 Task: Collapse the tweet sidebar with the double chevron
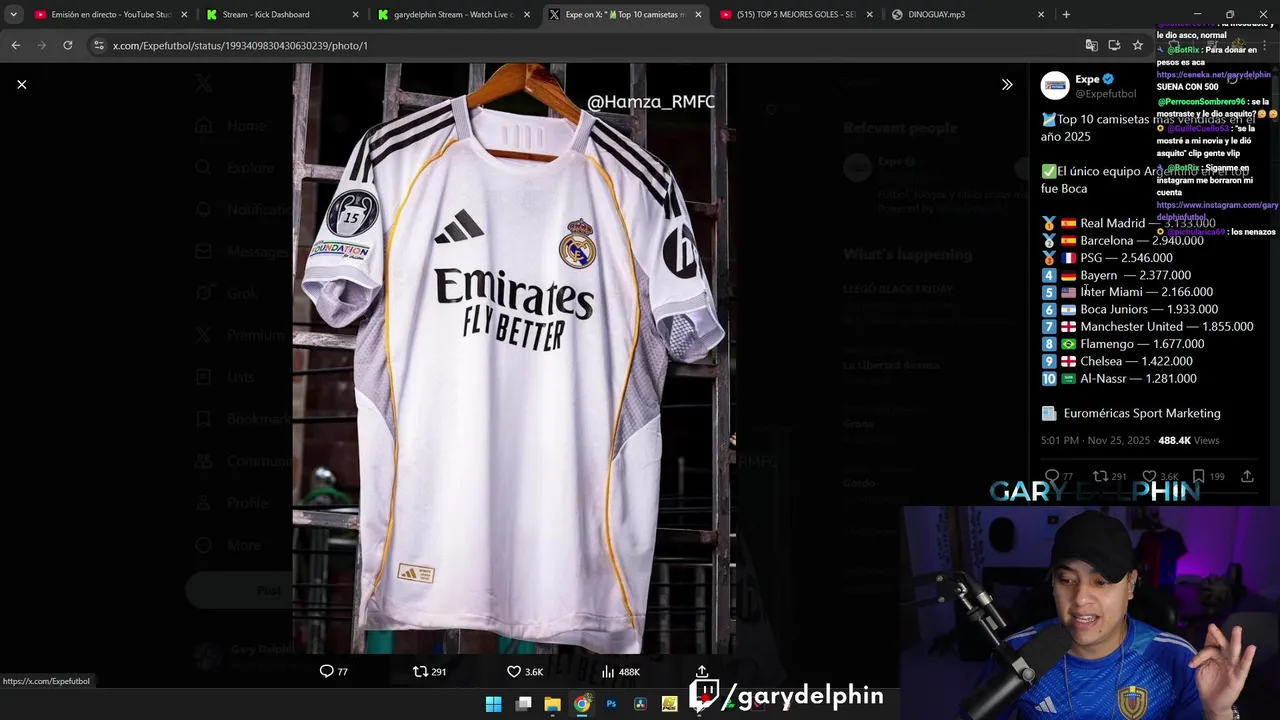[1007, 84]
